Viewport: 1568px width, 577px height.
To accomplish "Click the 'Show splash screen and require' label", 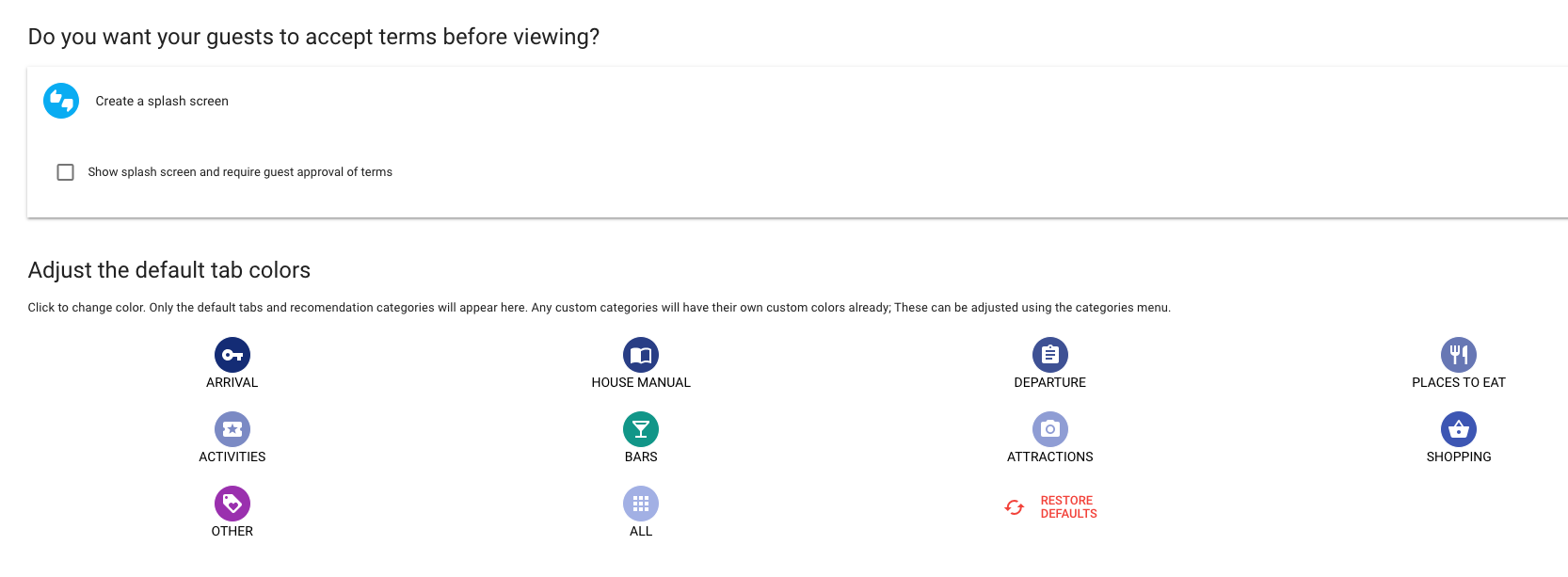I will (240, 172).
